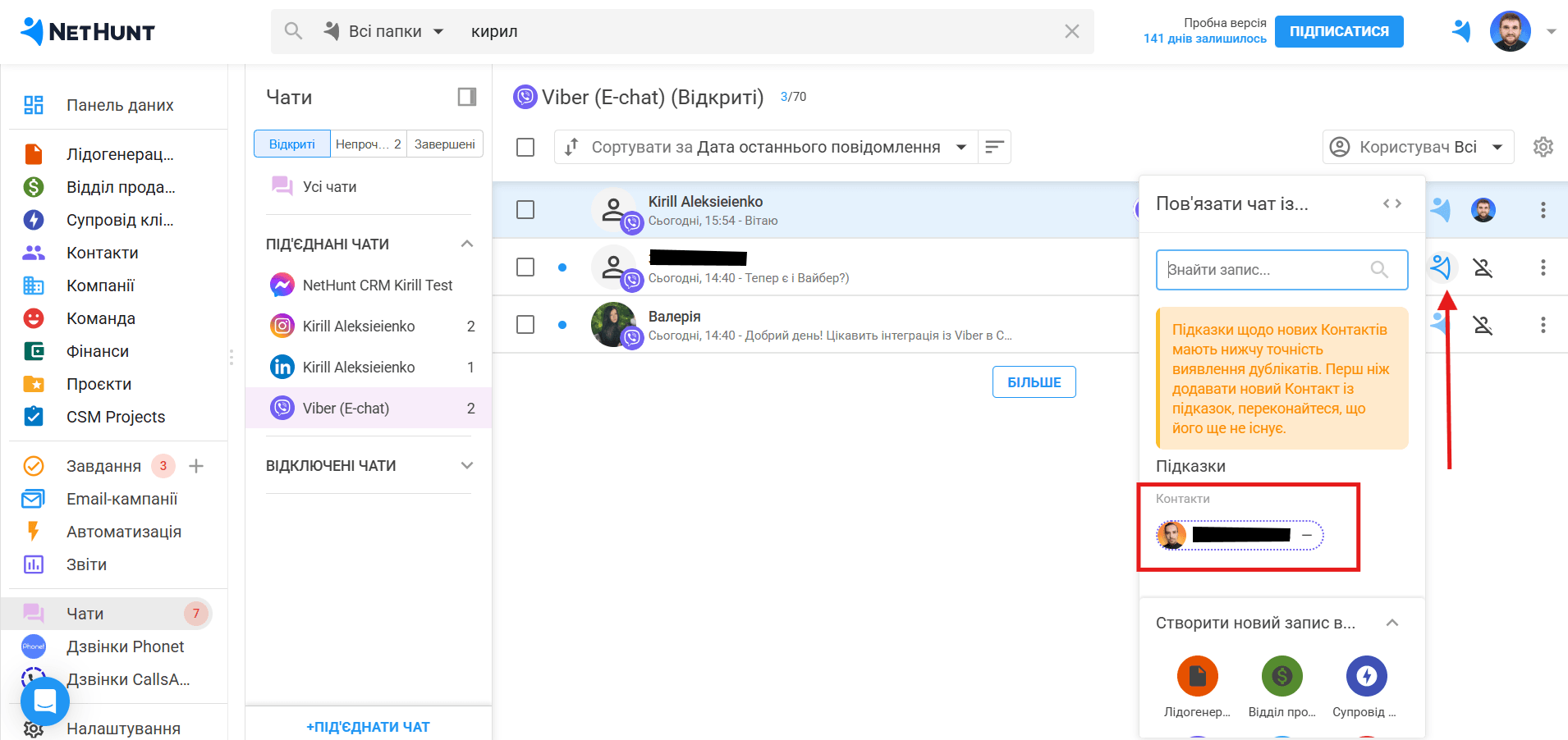Create new record in Лідогенерація folder
This screenshot has height=740, width=1568.
[1198, 686]
